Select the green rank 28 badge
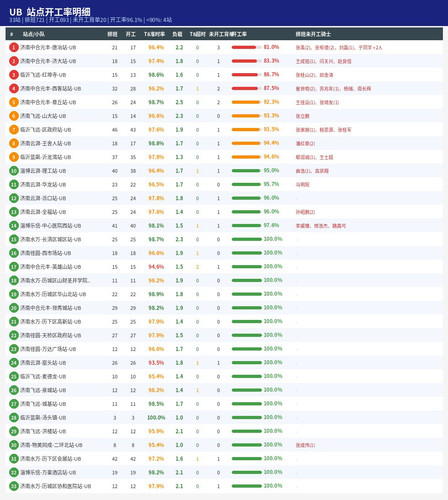 pos(14,418)
